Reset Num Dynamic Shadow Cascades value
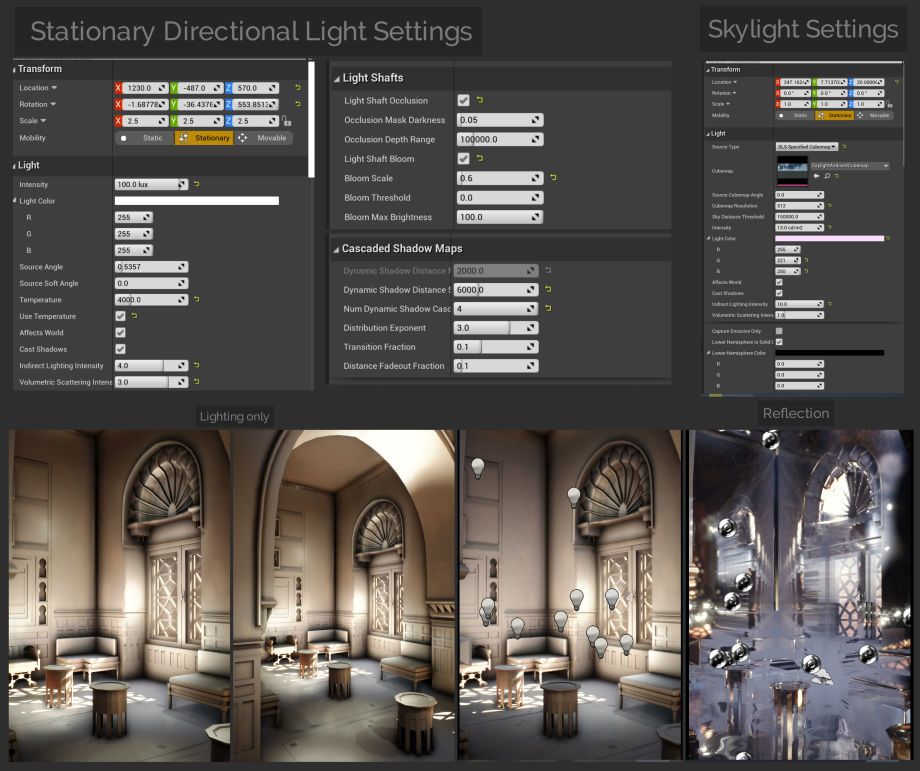The height and width of the screenshot is (771, 920). [548, 308]
